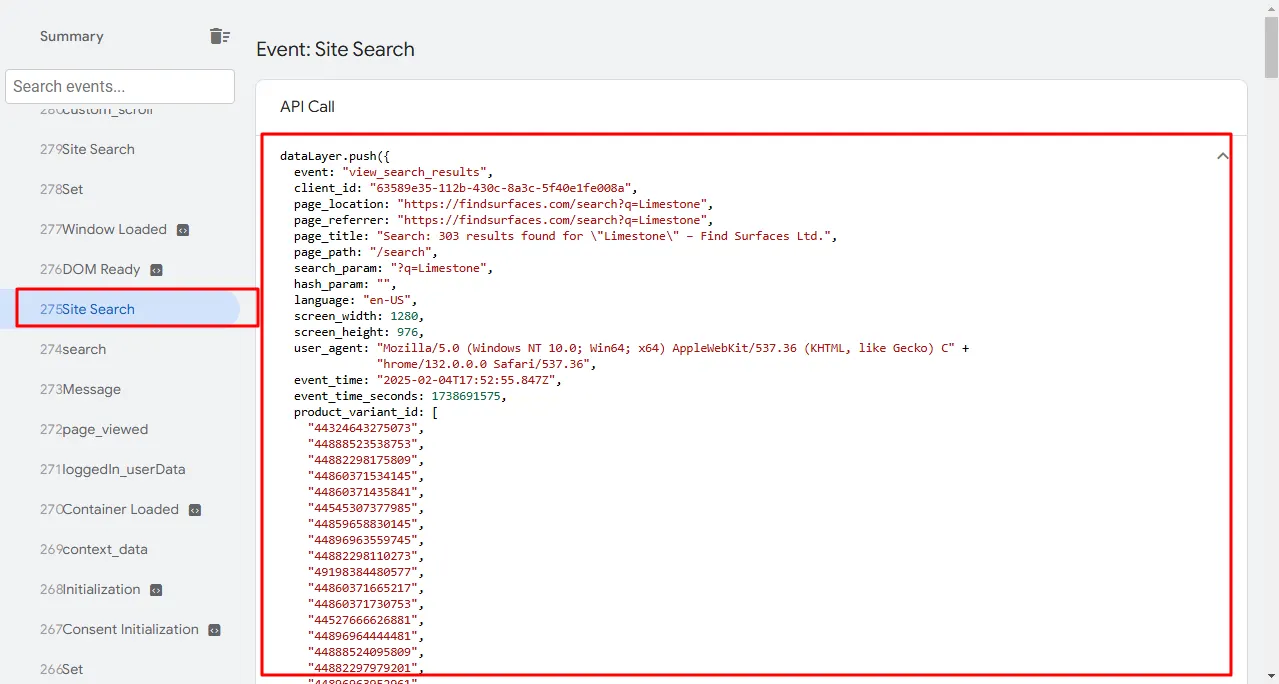Screen dimensions: 1279x684
Task: Collapse the API Call code block chevron
Action: click(1222, 156)
